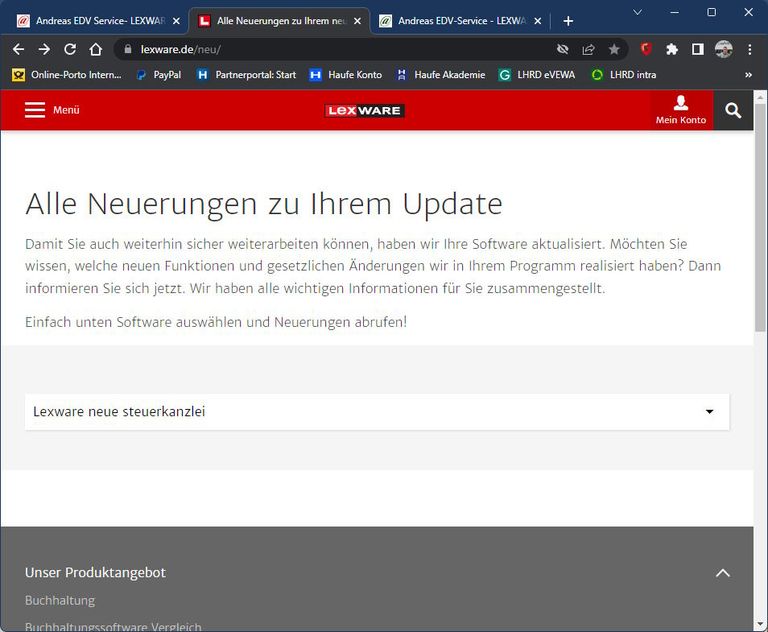The height and width of the screenshot is (632, 768).
Task: Click the scrollbar down arrow
Action: point(760,624)
